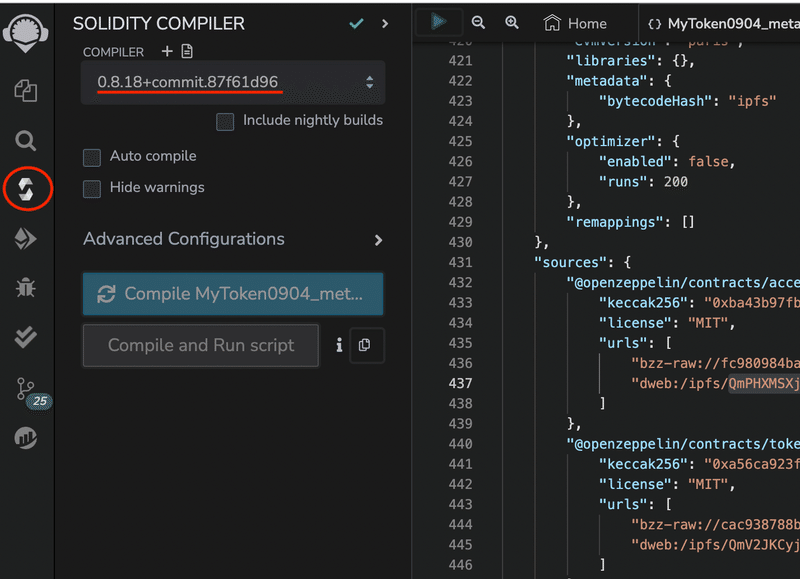The width and height of the screenshot is (800, 579).
Task: Open the Remix home logo icon
Action: [x=26, y=33]
